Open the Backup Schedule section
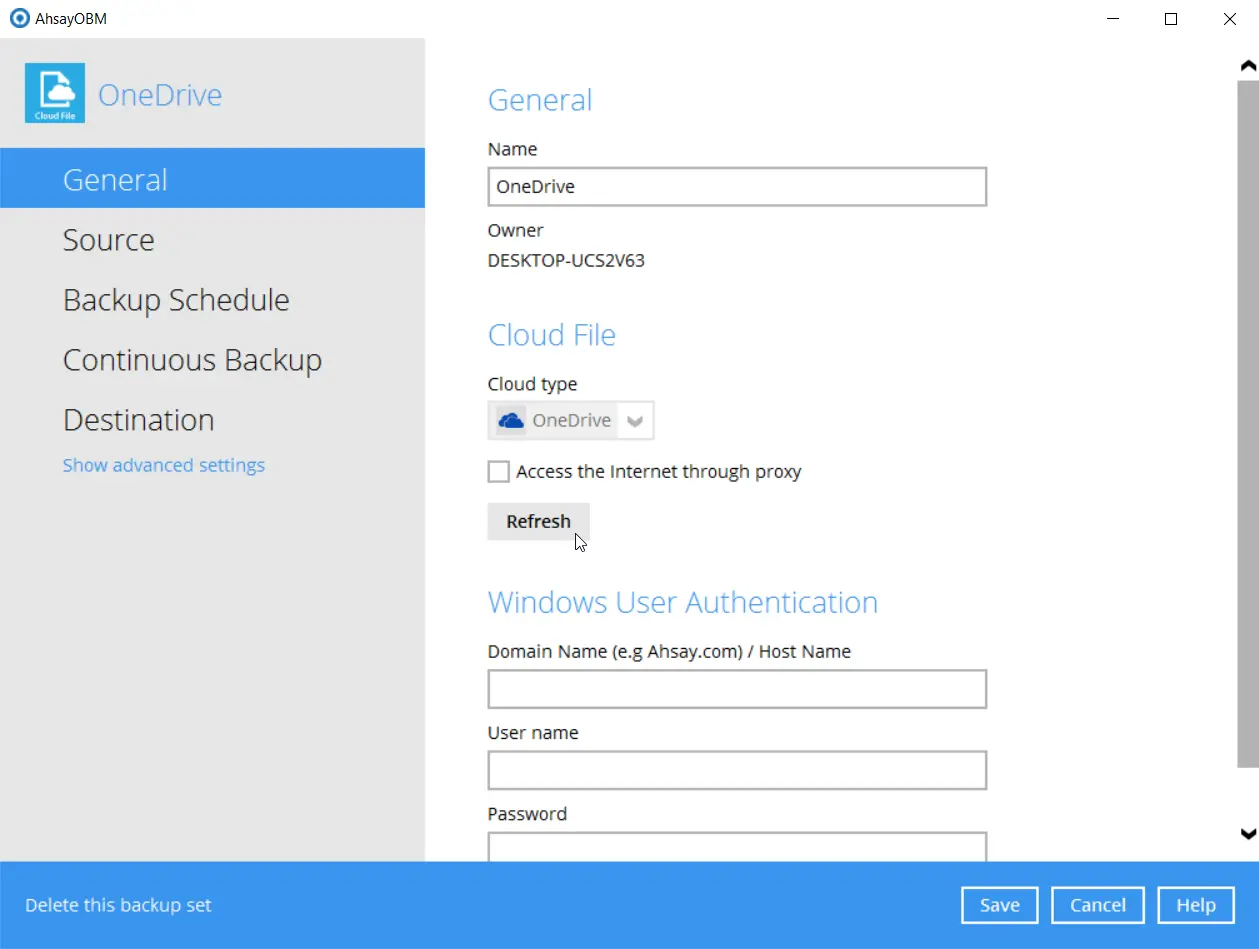The width and height of the screenshot is (1259, 949). tap(176, 299)
